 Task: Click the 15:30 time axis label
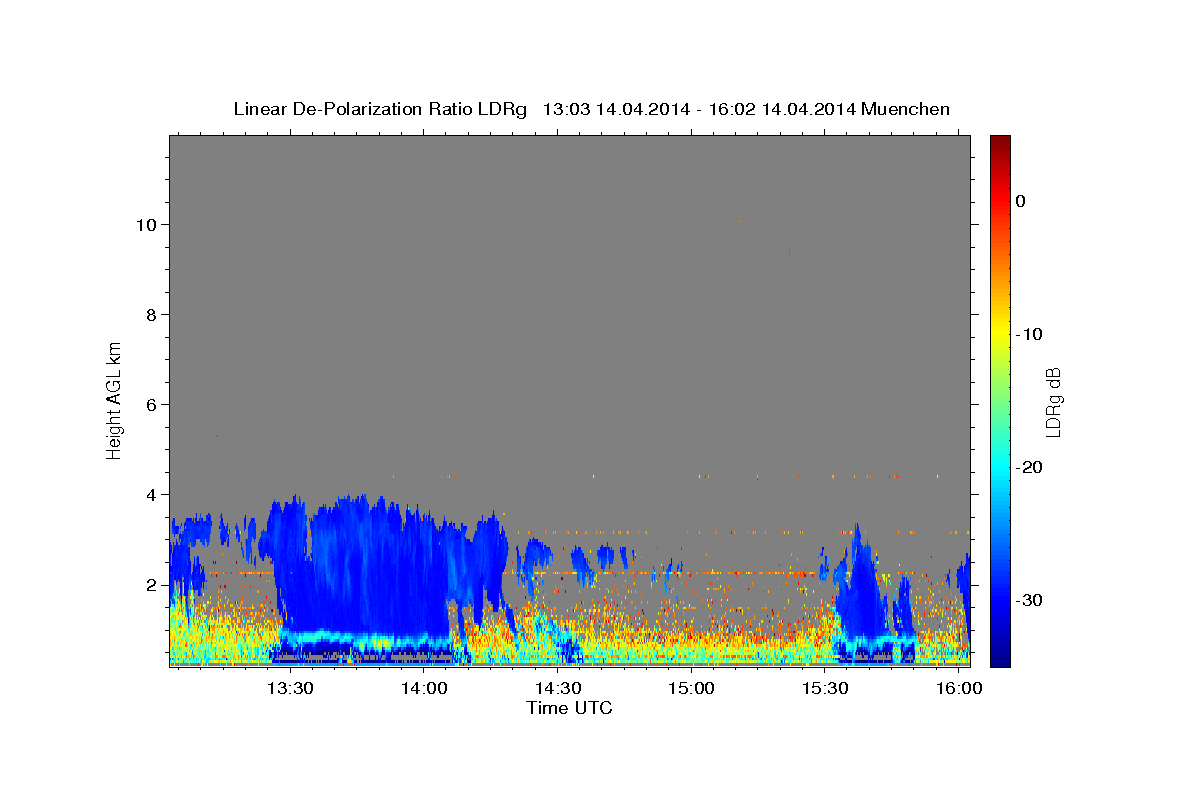pos(825,689)
